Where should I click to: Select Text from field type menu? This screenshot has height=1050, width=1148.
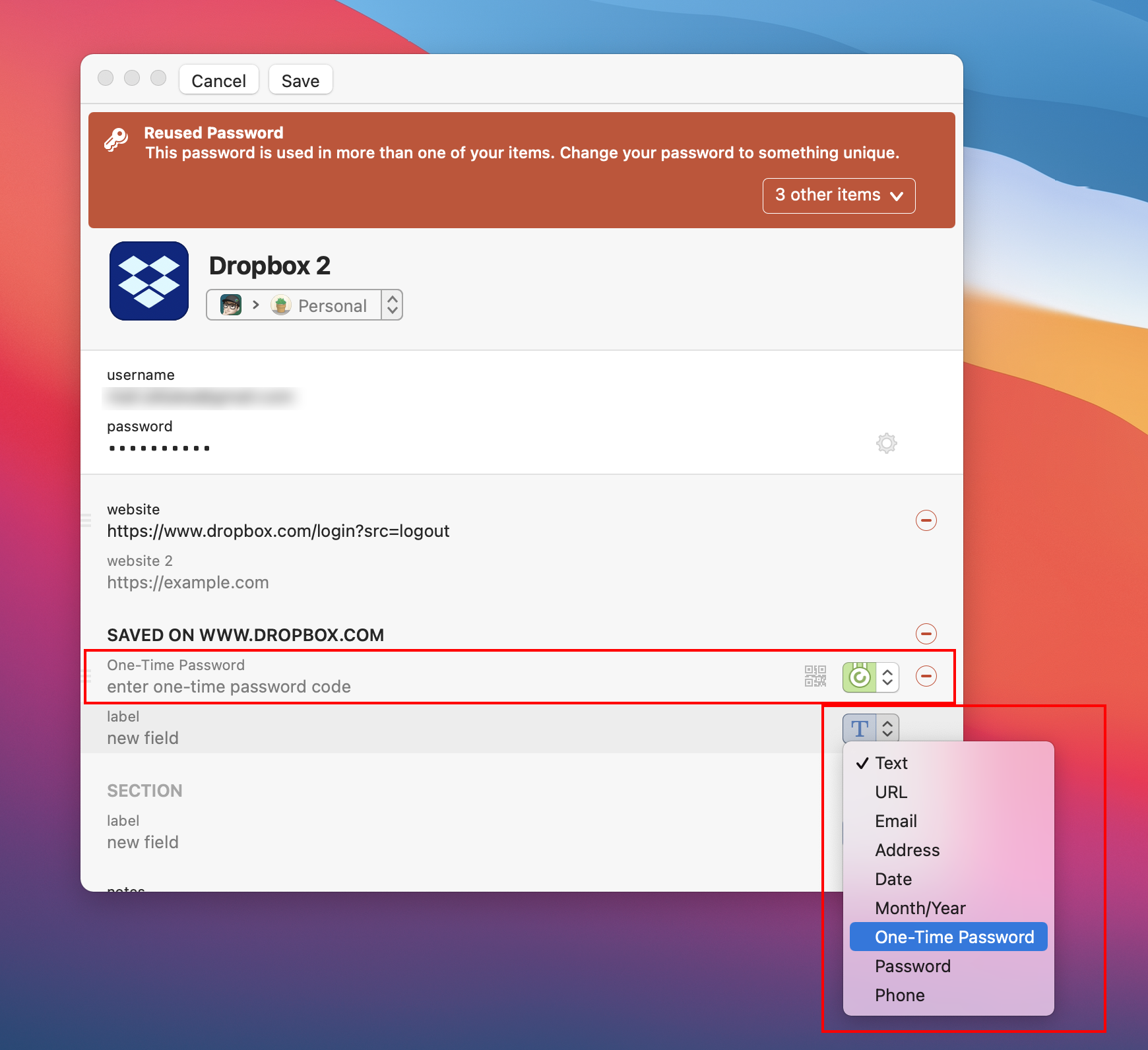(949, 763)
